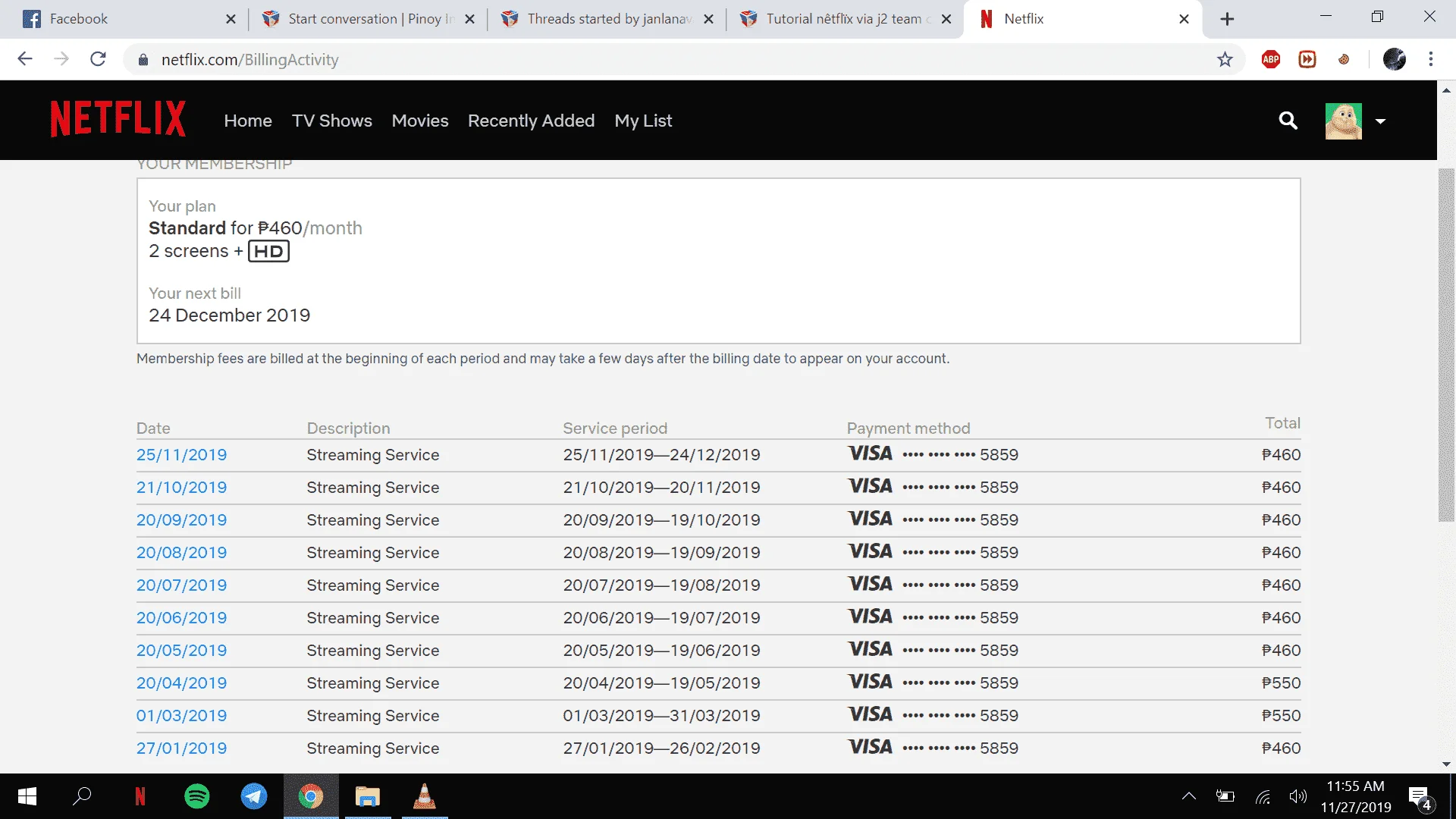Open Windows taskbar search
The height and width of the screenshot is (819, 1456).
pos(82,796)
